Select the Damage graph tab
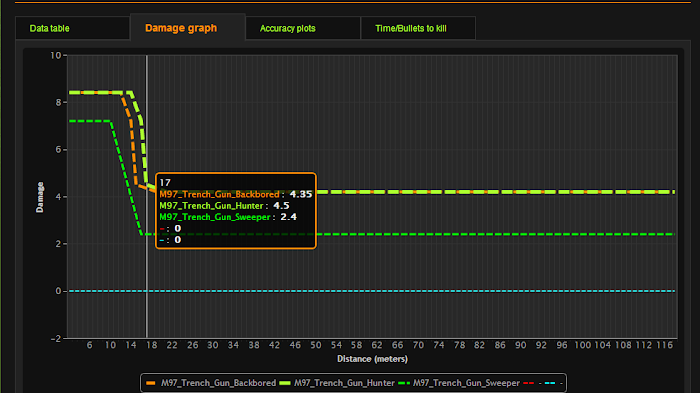The width and height of the screenshot is (700, 393). 188,27
